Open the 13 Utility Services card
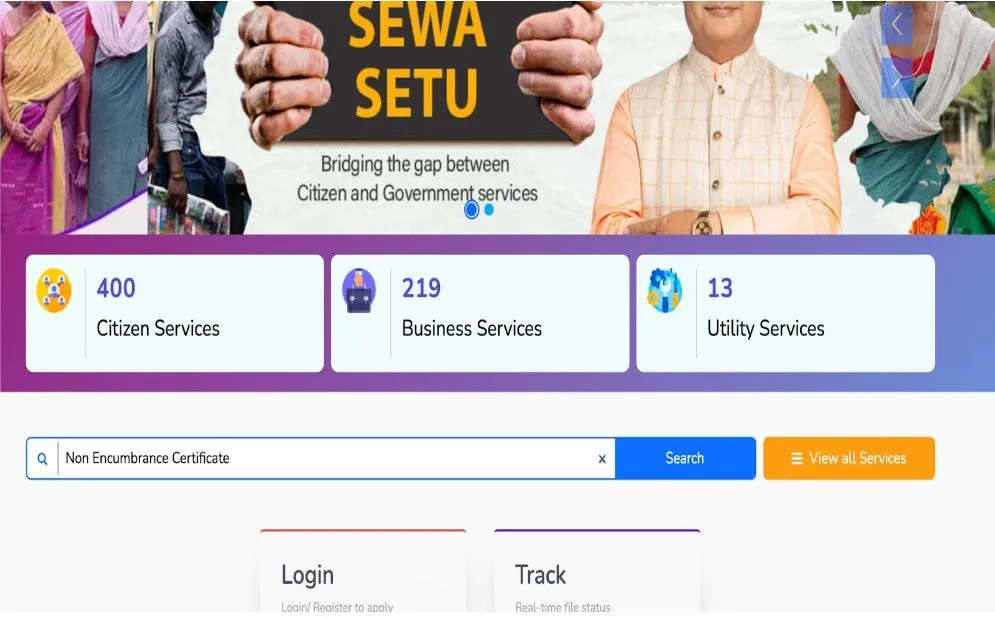The width and height of the screenshot is (995, 618). coord(786,313)
